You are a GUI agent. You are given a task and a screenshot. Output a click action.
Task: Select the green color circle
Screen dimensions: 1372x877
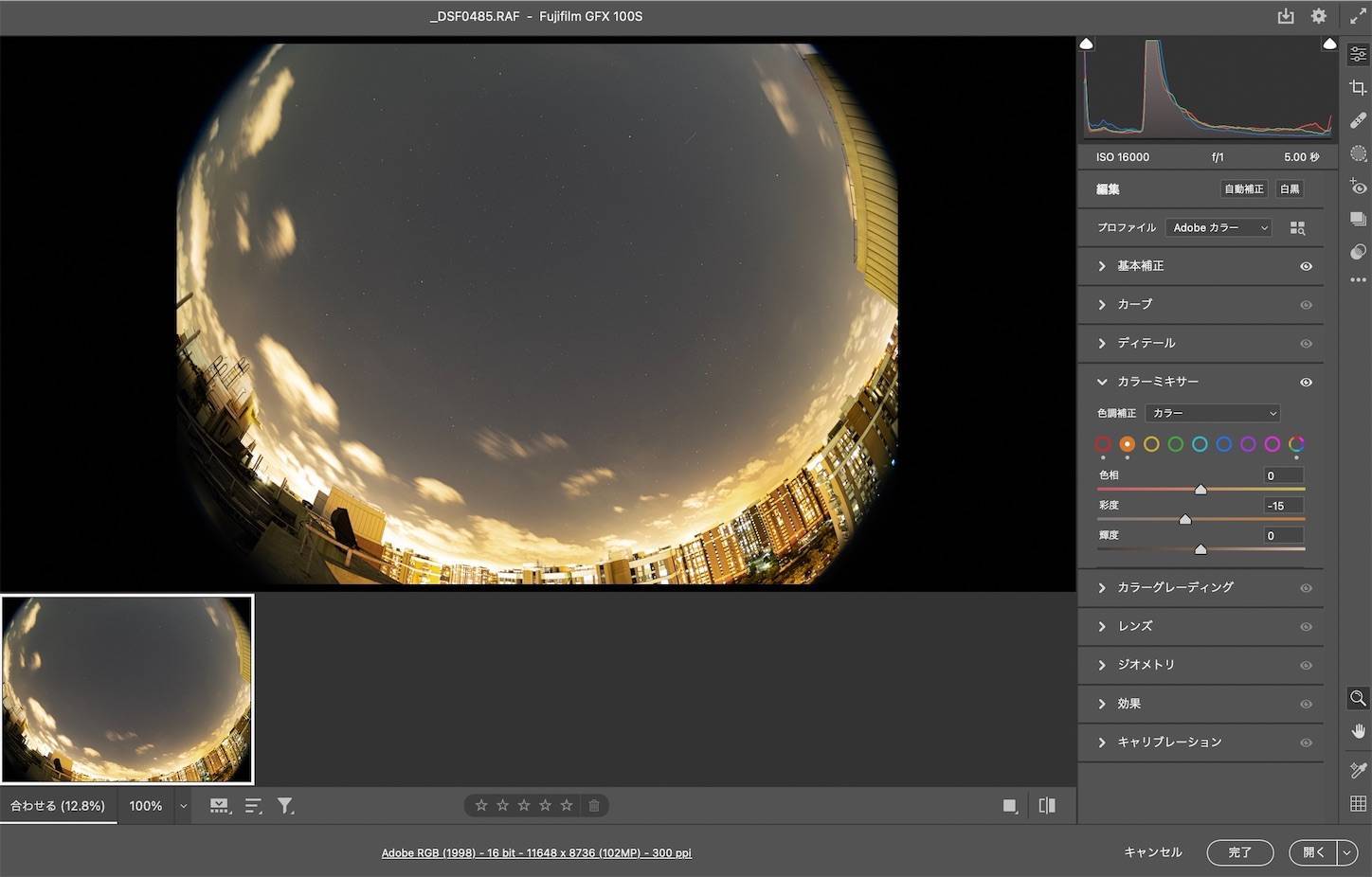(1176, 444)
